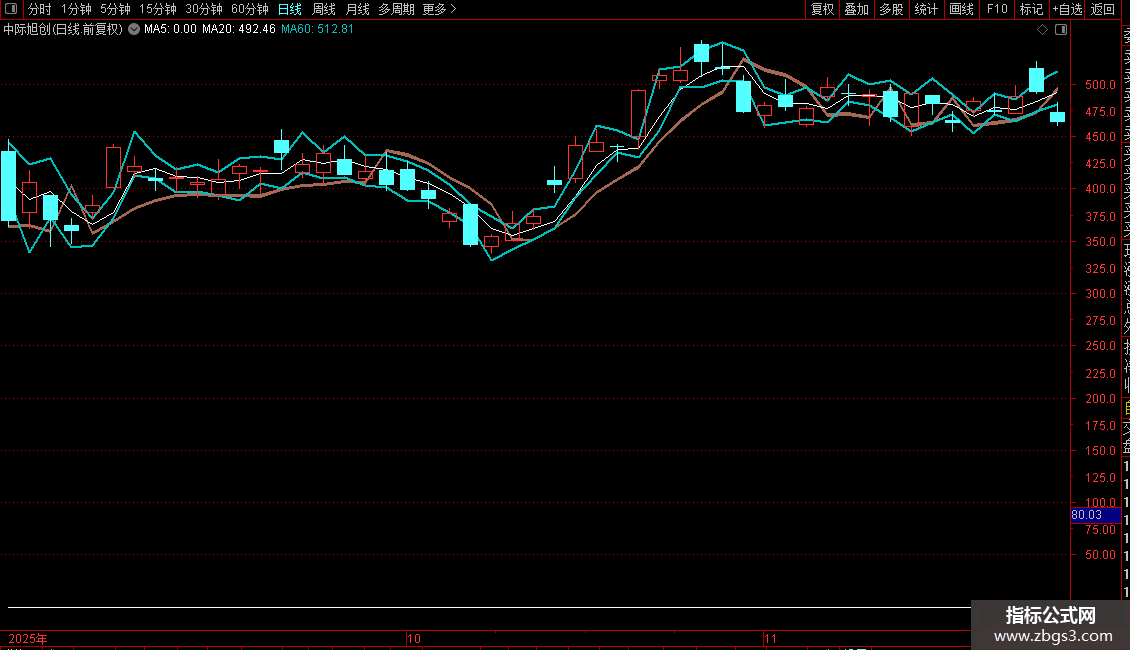1130x650 pixels.
Task: Open the indicator settings dropdown next to 中际旭创
Action: coord(134,30)
